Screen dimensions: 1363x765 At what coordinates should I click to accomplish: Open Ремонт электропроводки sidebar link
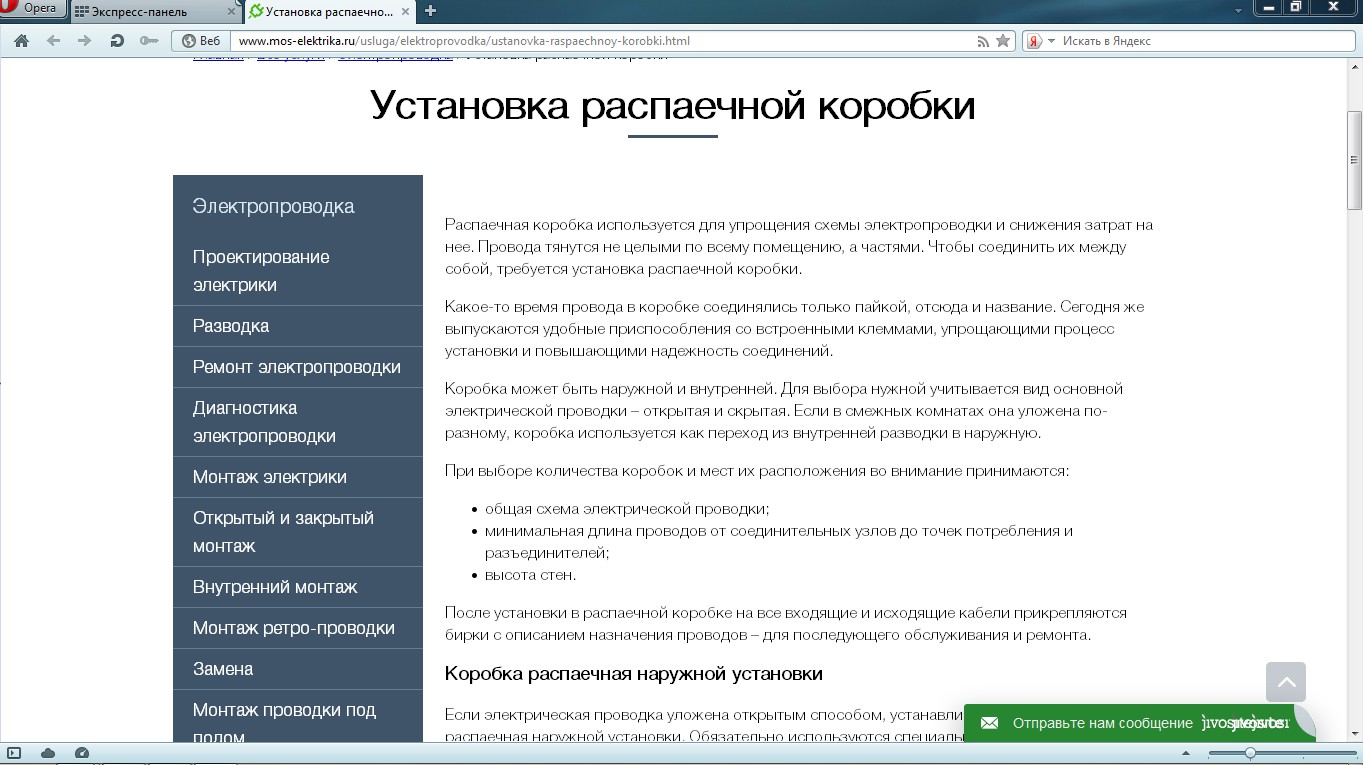pos(298,367)
